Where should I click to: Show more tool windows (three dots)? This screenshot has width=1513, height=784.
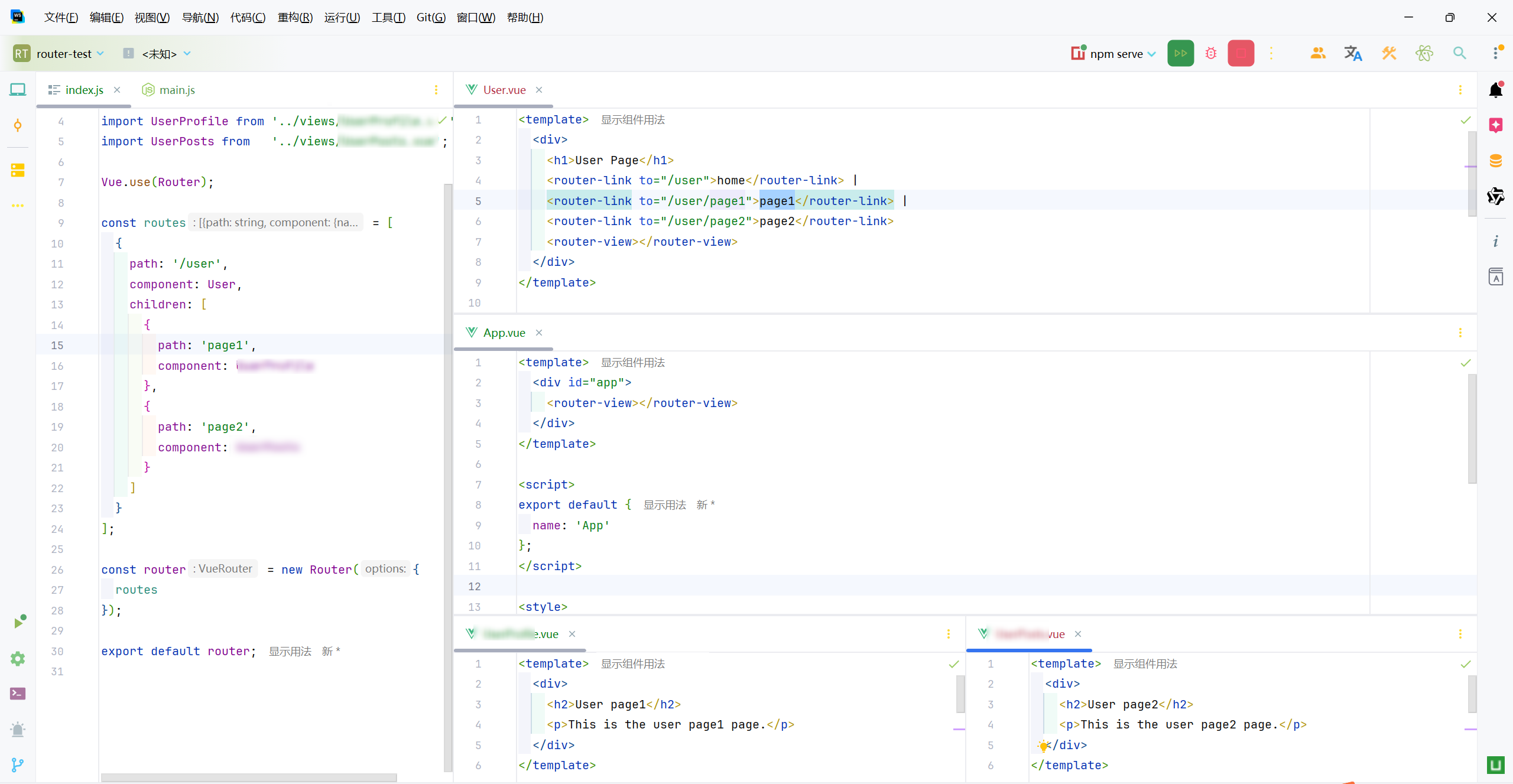tap(18, 206)
